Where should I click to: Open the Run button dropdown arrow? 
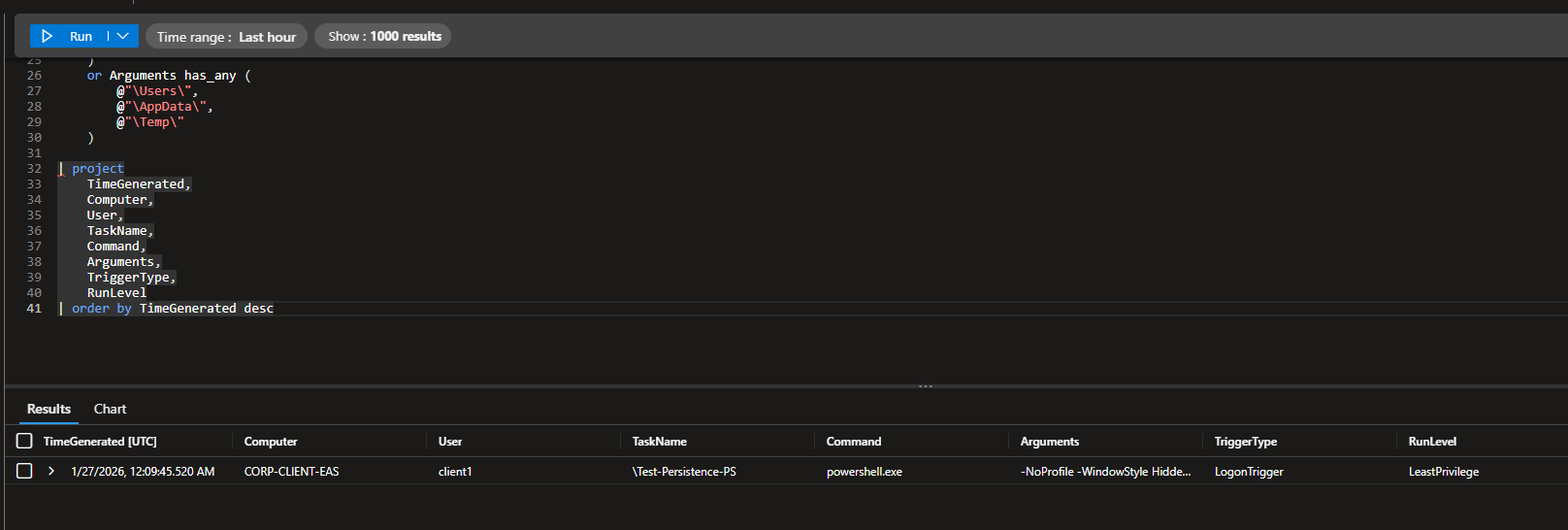point(122,37)
